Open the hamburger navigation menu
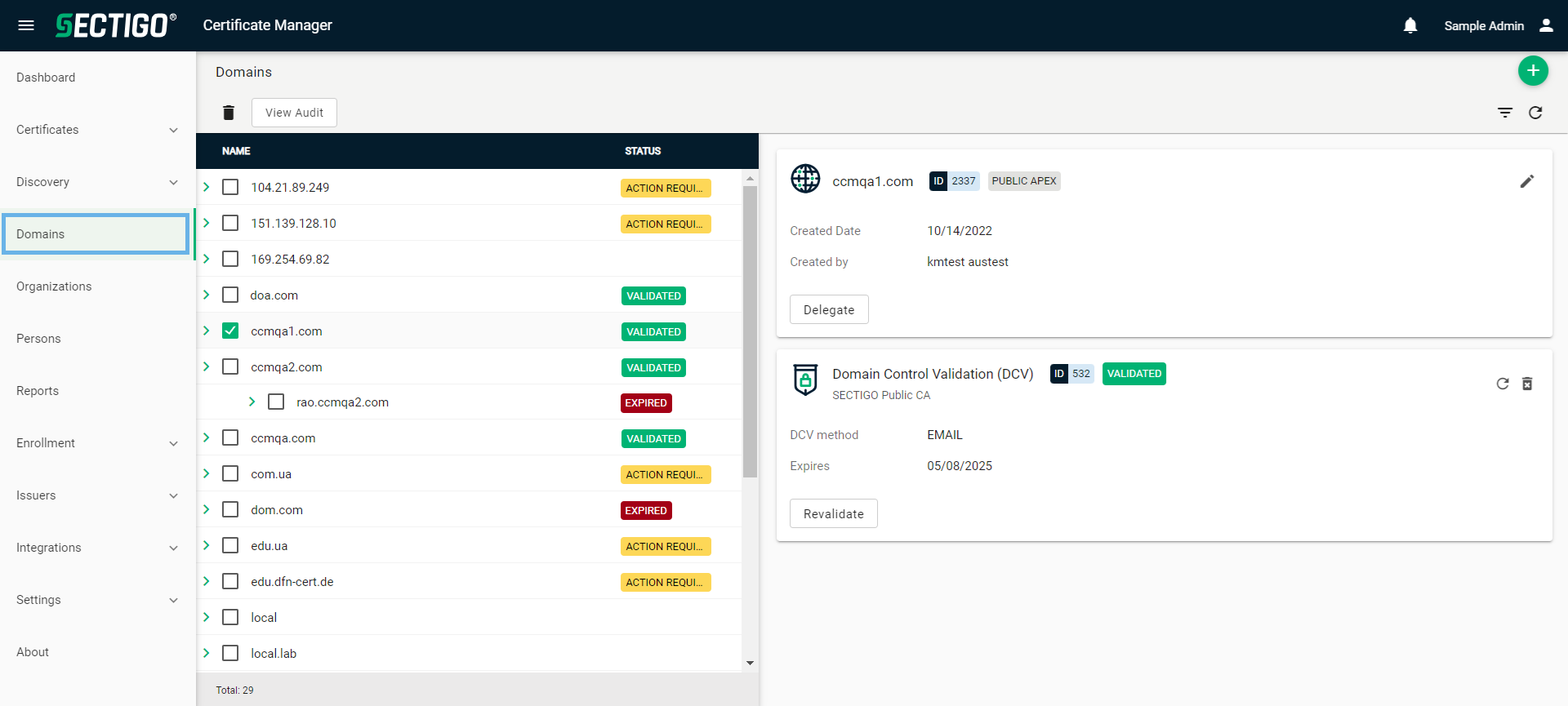 26,25
